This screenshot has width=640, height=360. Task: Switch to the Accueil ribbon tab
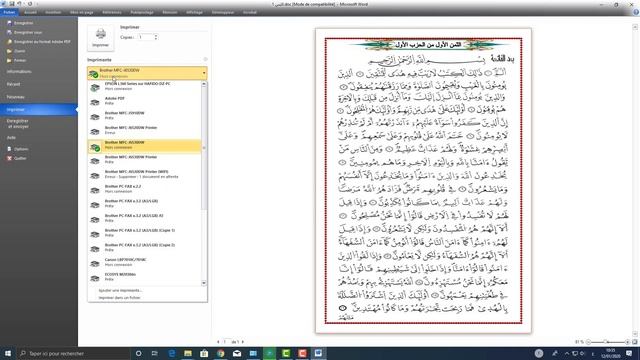[x=30, y=12]
